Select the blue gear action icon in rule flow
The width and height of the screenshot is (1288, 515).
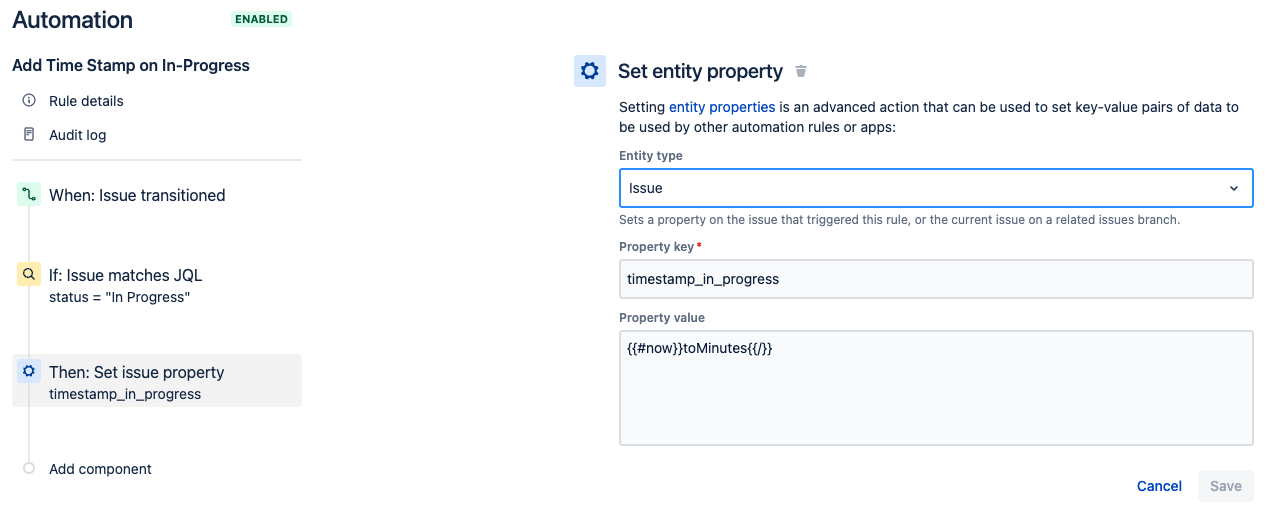click(29, 372)
